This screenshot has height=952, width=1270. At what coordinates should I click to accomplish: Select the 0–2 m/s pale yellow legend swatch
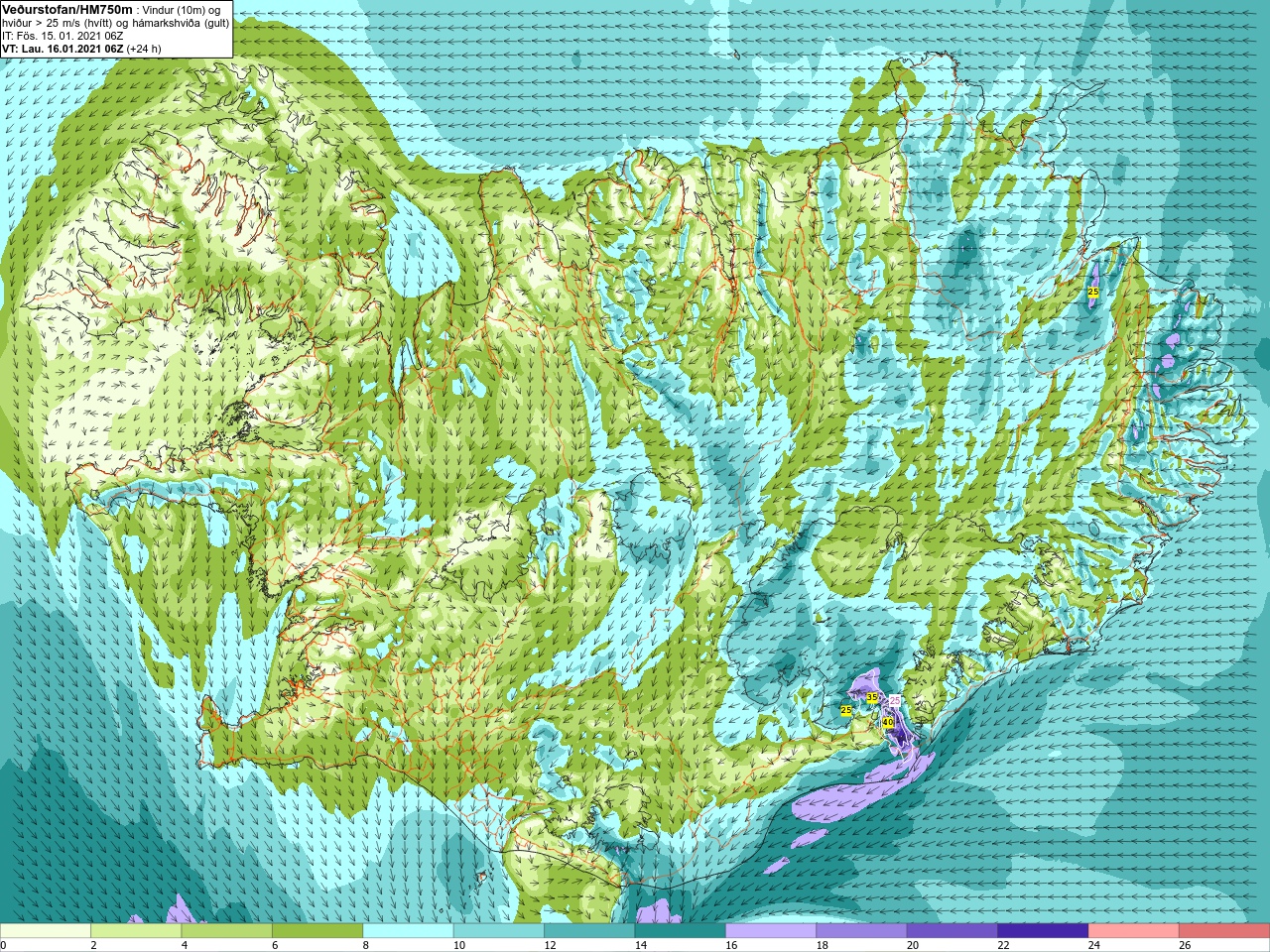coord(46,931)
